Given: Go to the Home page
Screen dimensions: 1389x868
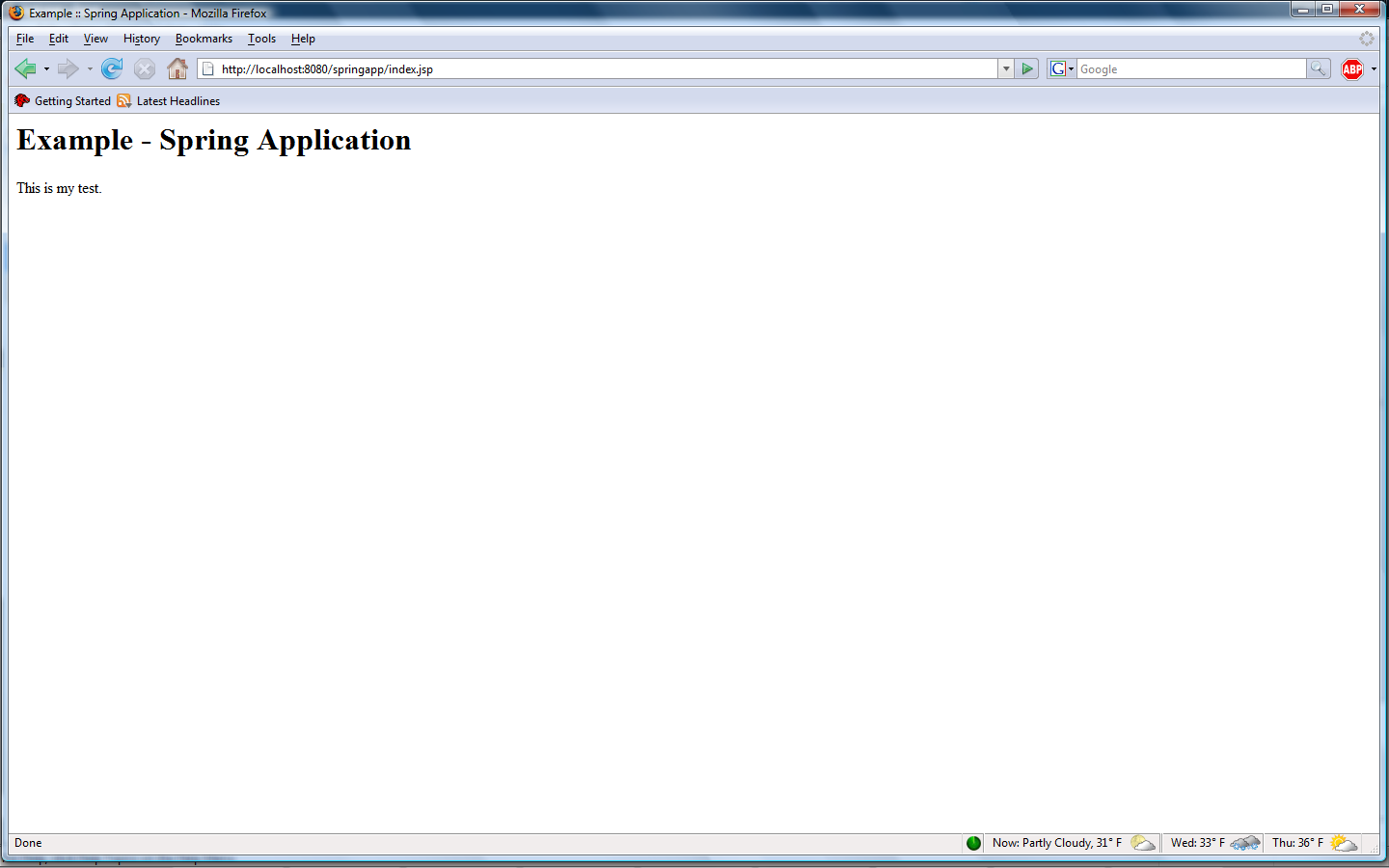Looking at the screenshot, I should click(177, 68).
